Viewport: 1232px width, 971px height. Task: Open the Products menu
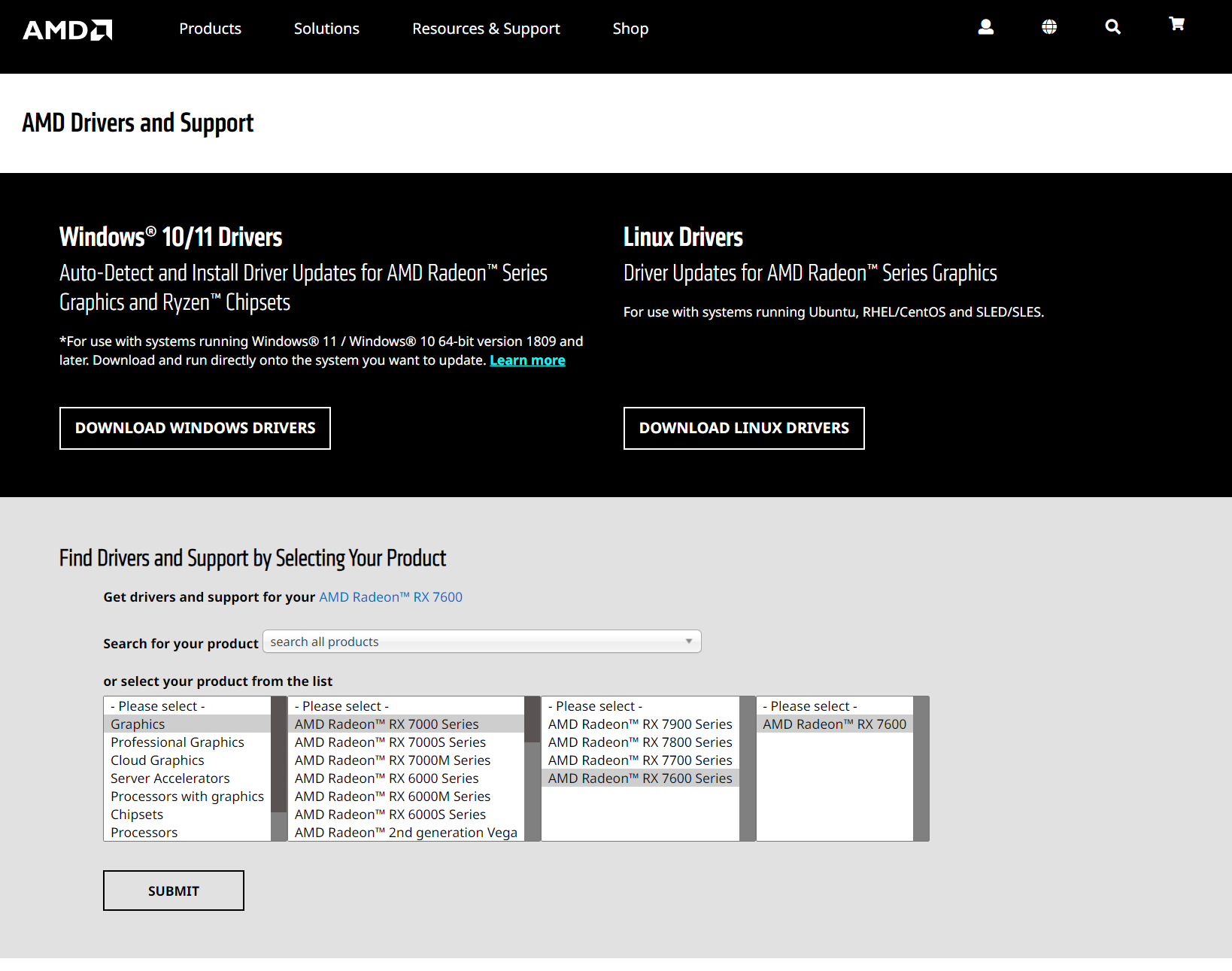coord(210,29)
